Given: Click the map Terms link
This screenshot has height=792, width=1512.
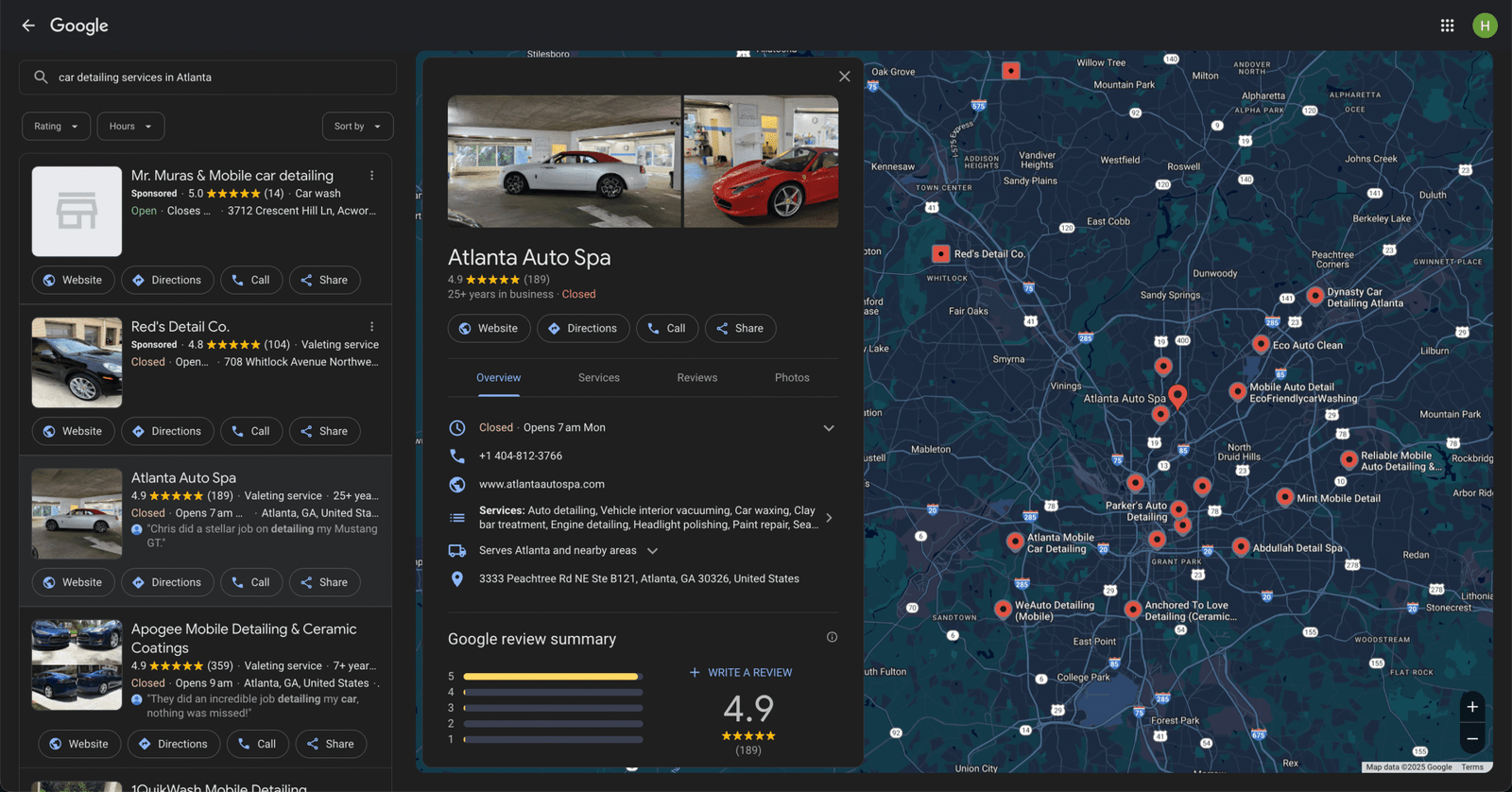Looking at the screenshot, I should coord(1472,767).
